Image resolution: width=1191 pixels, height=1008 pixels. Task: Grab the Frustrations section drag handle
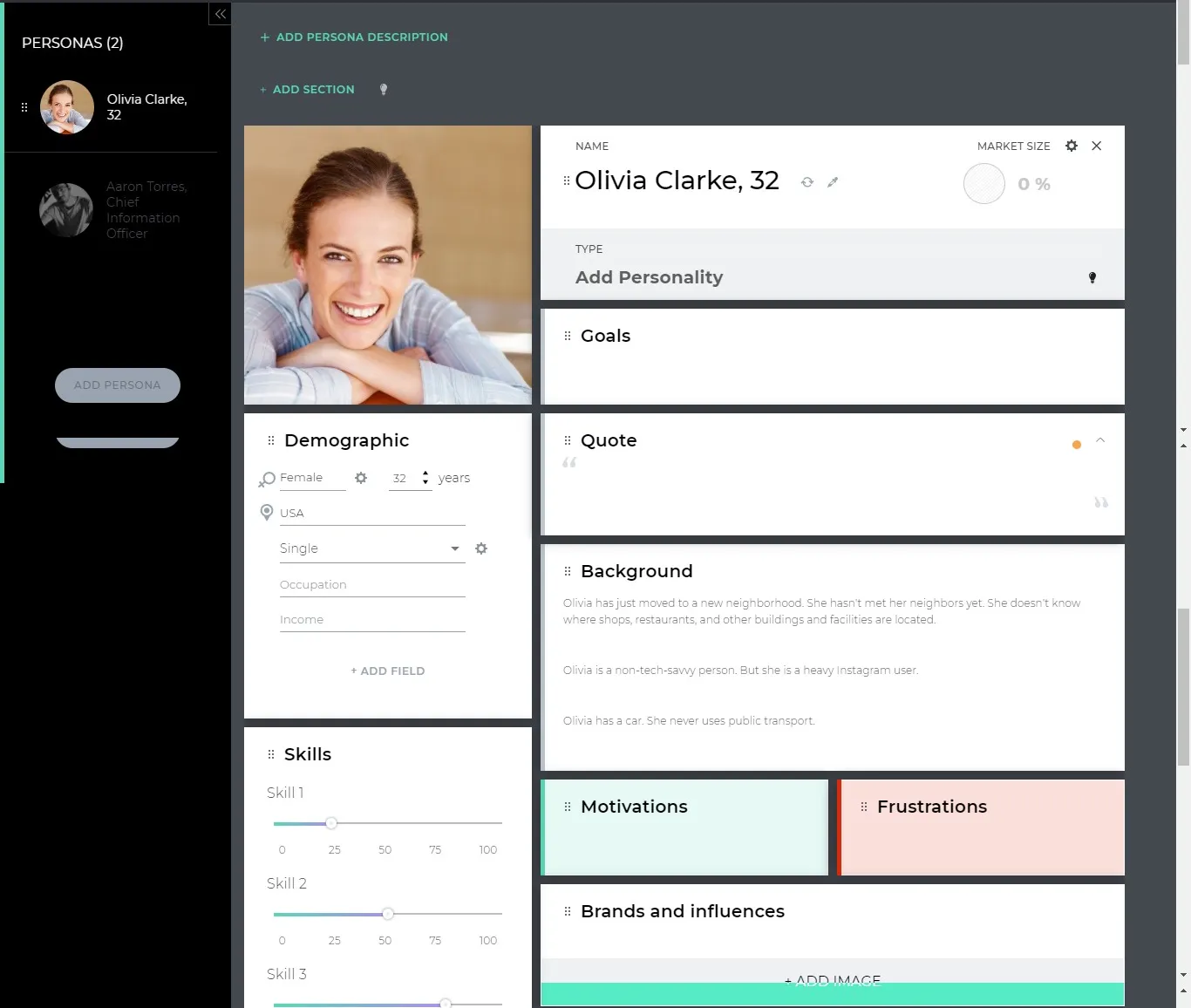click(864, 807)
